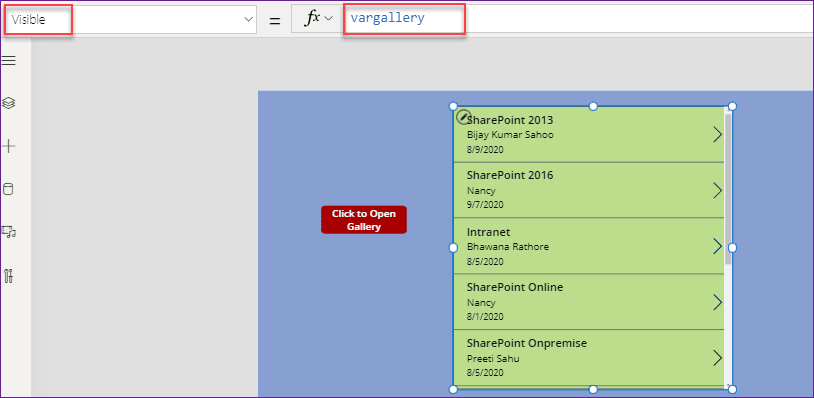
Task: Click the chevron arrow for SharePoint Onpremise
Action: [717, 358]
